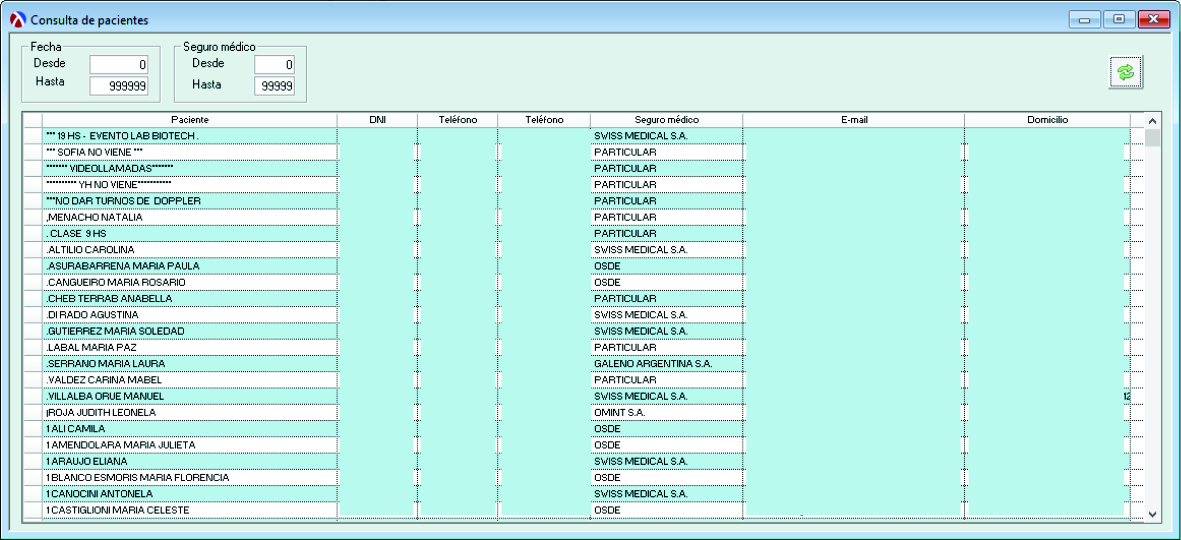Click the Fecha Desde input field
The image size is (1181, 540).
(119, 65)
